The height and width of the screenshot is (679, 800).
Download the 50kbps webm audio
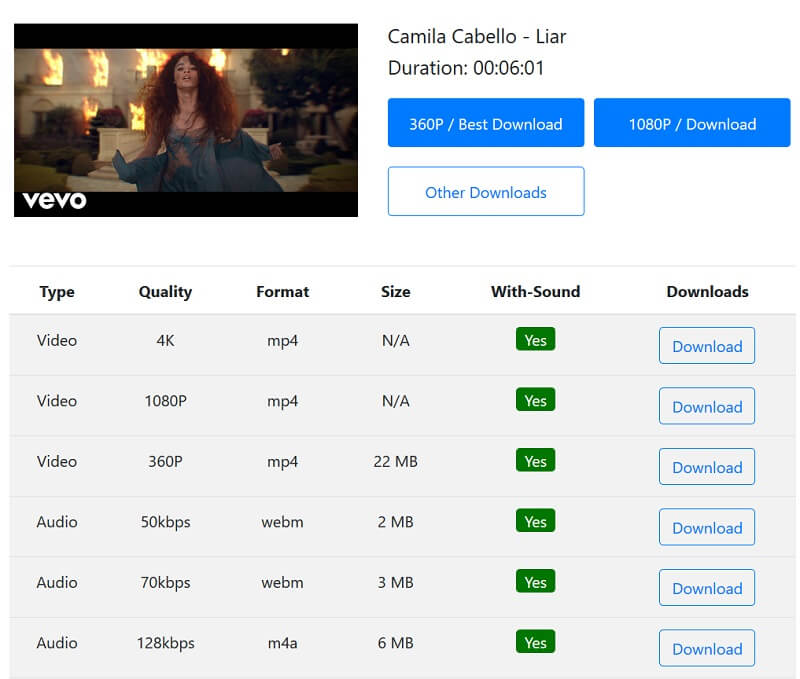pyautogui.click(x=707, y=527)
